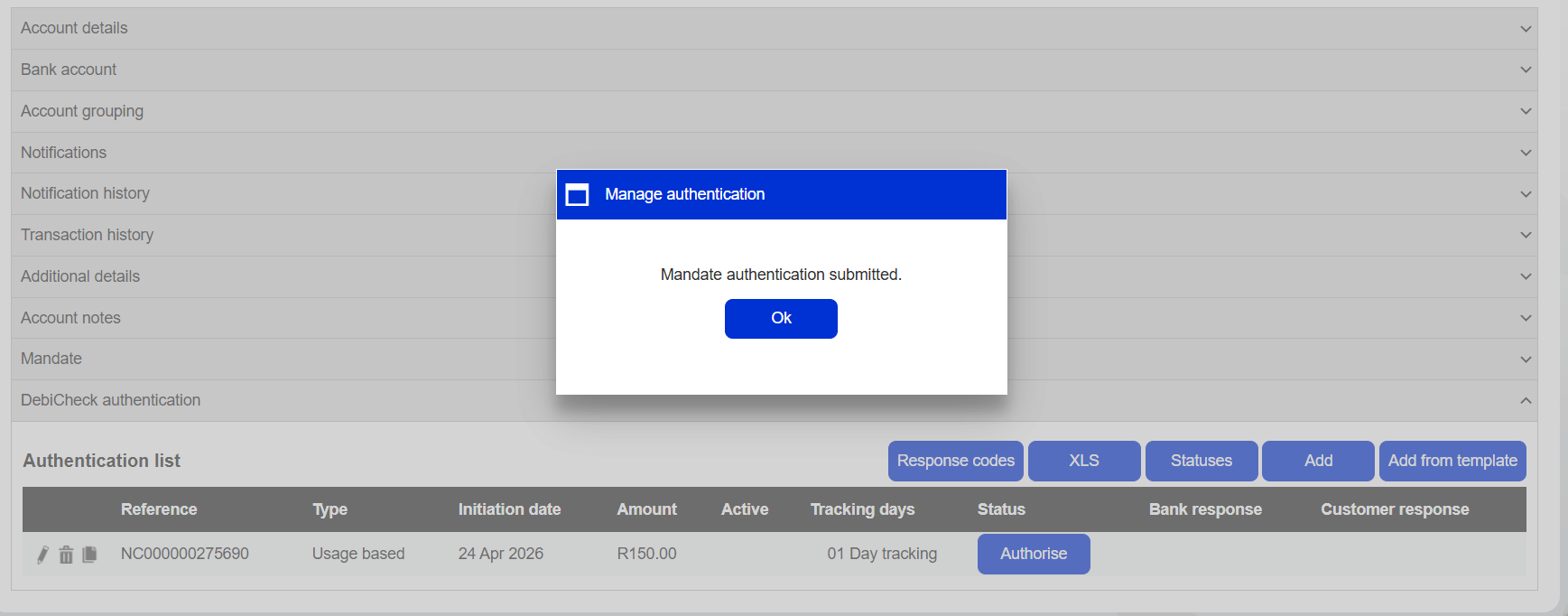Click the edit pencil icon for NC000000275690

coord(42,555)
